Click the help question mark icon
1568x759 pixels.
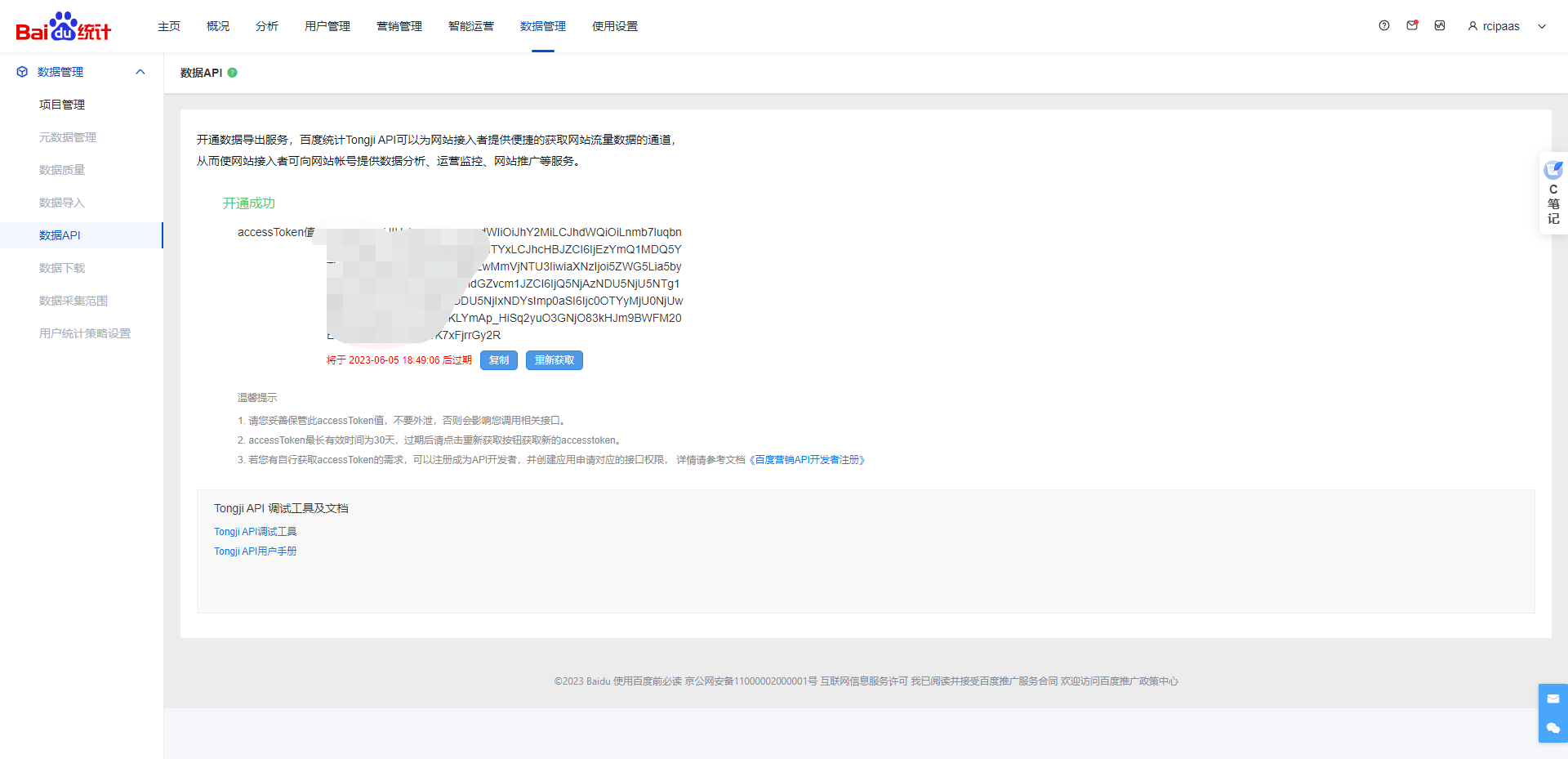tap(1383, 25)
